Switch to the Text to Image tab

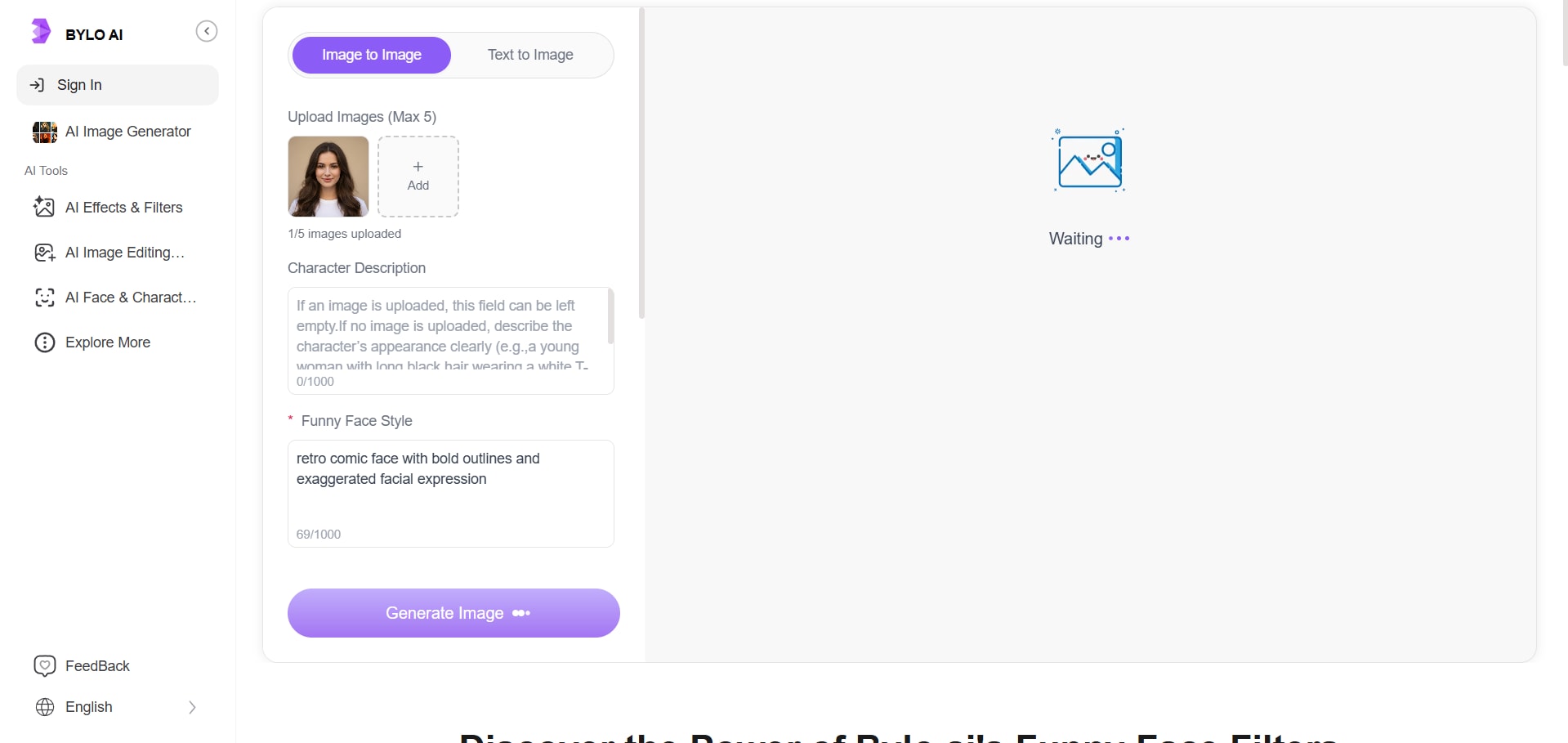tap(530, 55)
